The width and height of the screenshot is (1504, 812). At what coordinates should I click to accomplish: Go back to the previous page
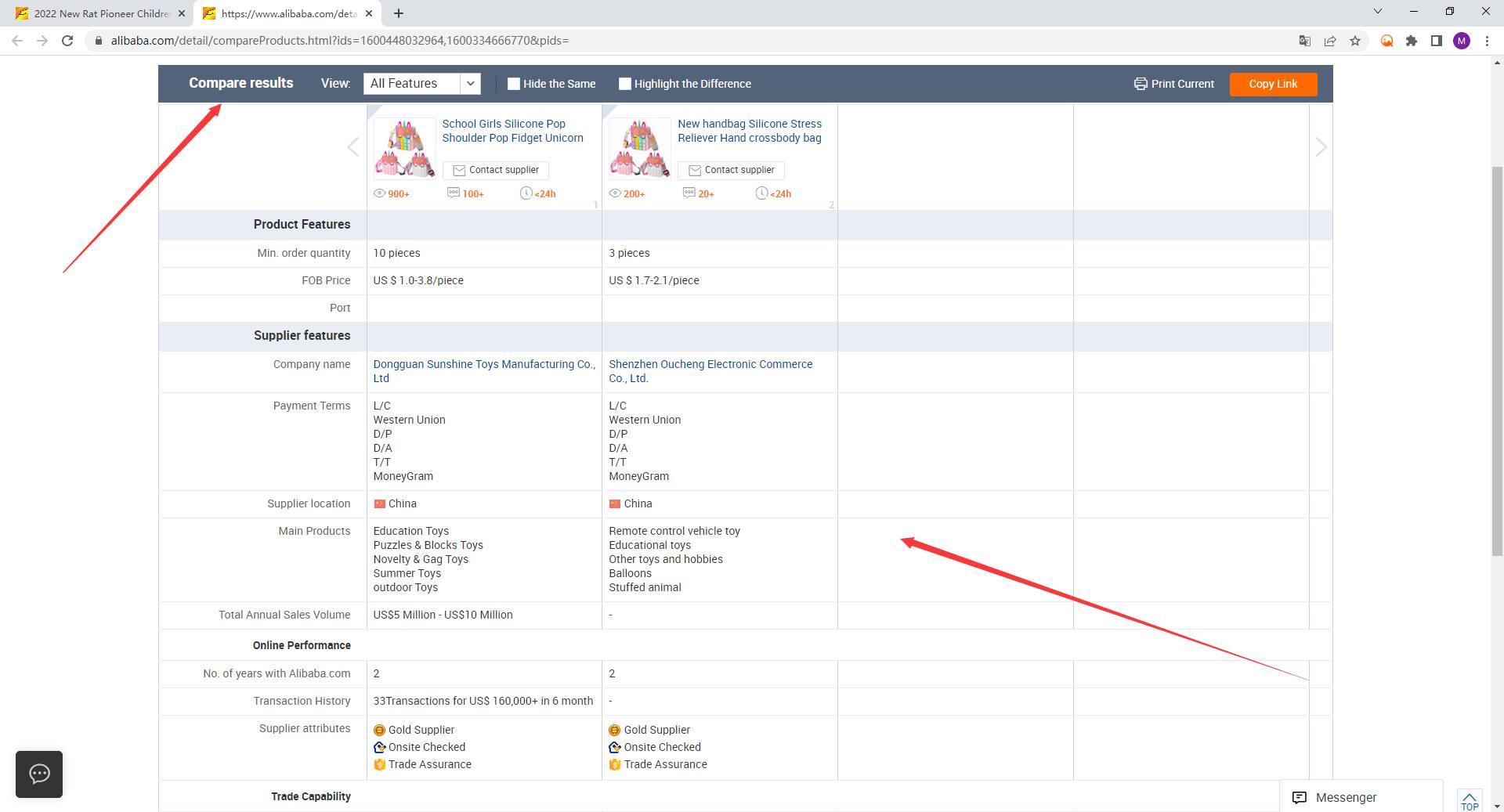click(x=17, y=41)
